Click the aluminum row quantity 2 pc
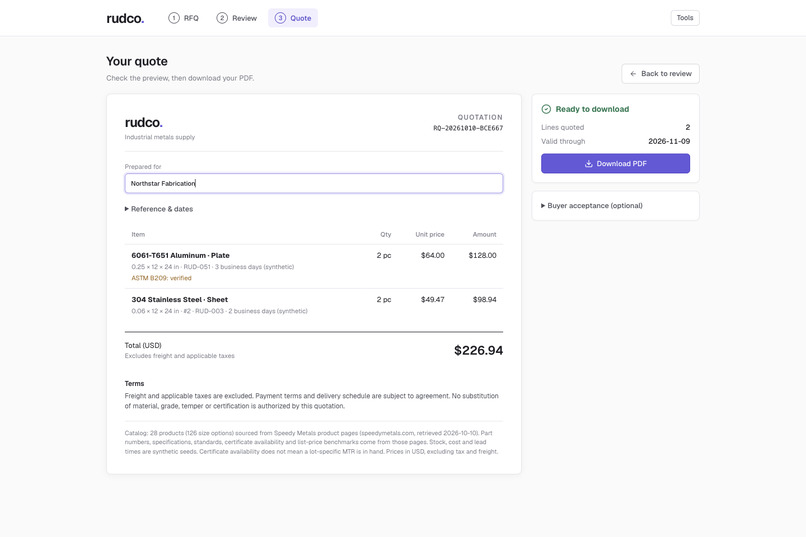 [383, 255]
